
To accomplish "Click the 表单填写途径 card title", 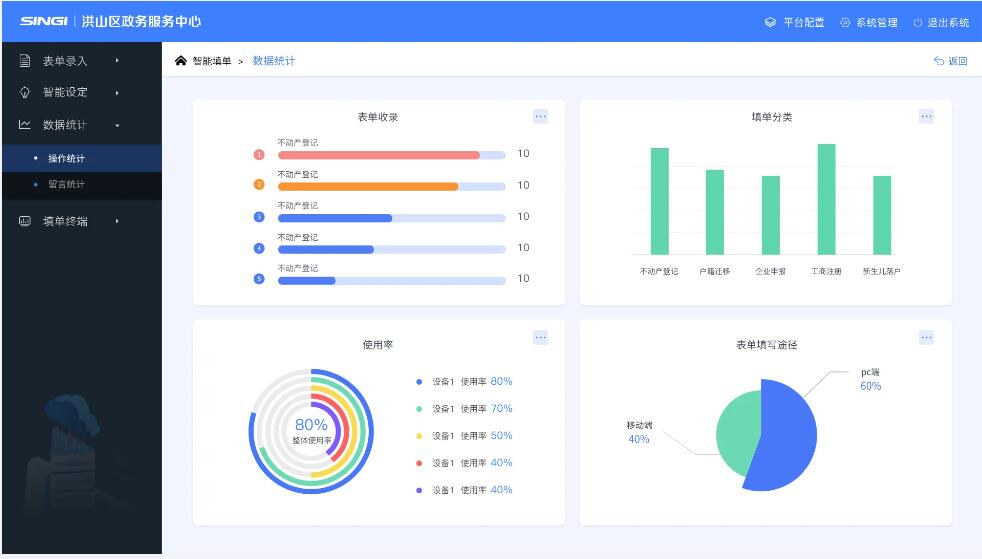I will pyautogui.click(x=767, y=345).
